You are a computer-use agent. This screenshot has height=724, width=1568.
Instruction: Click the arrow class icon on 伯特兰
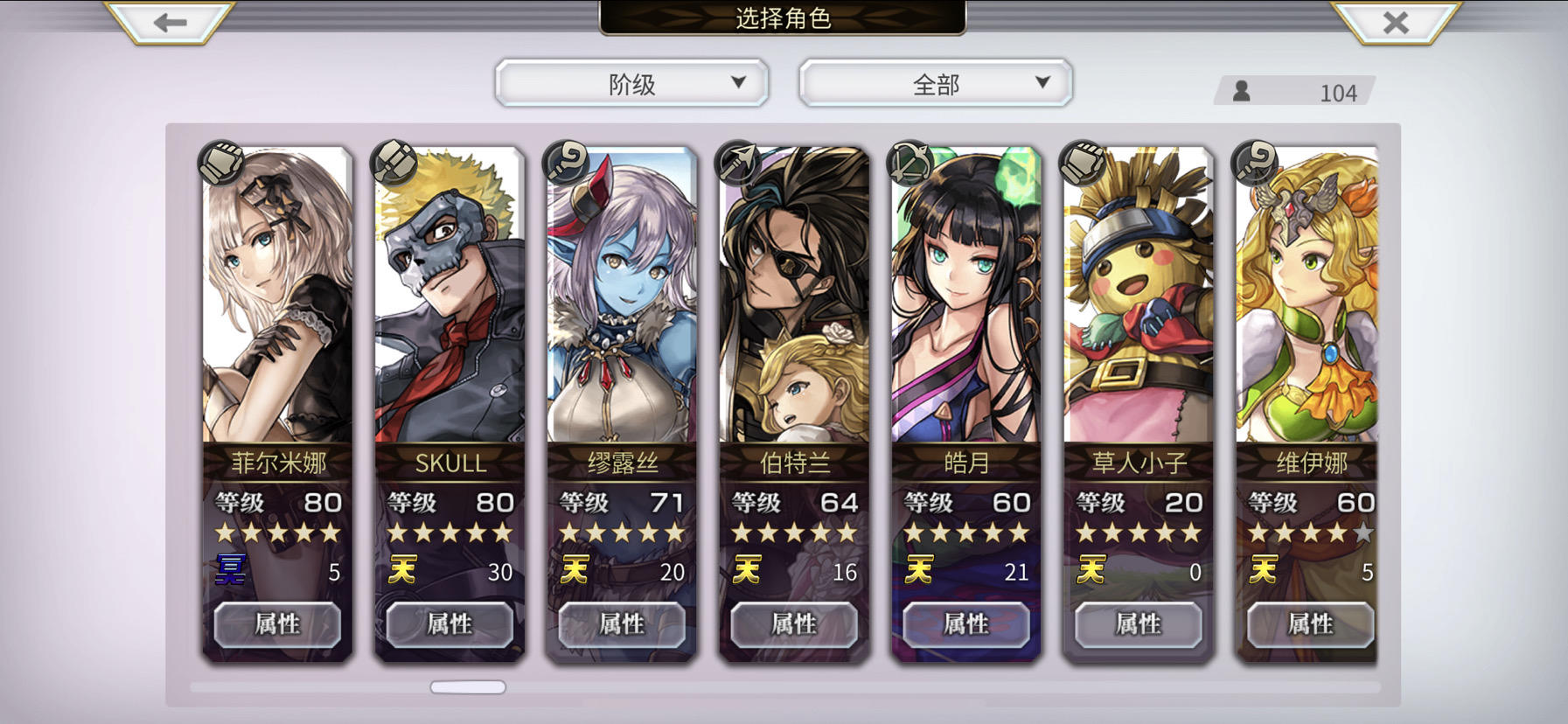tap(738, 163)
